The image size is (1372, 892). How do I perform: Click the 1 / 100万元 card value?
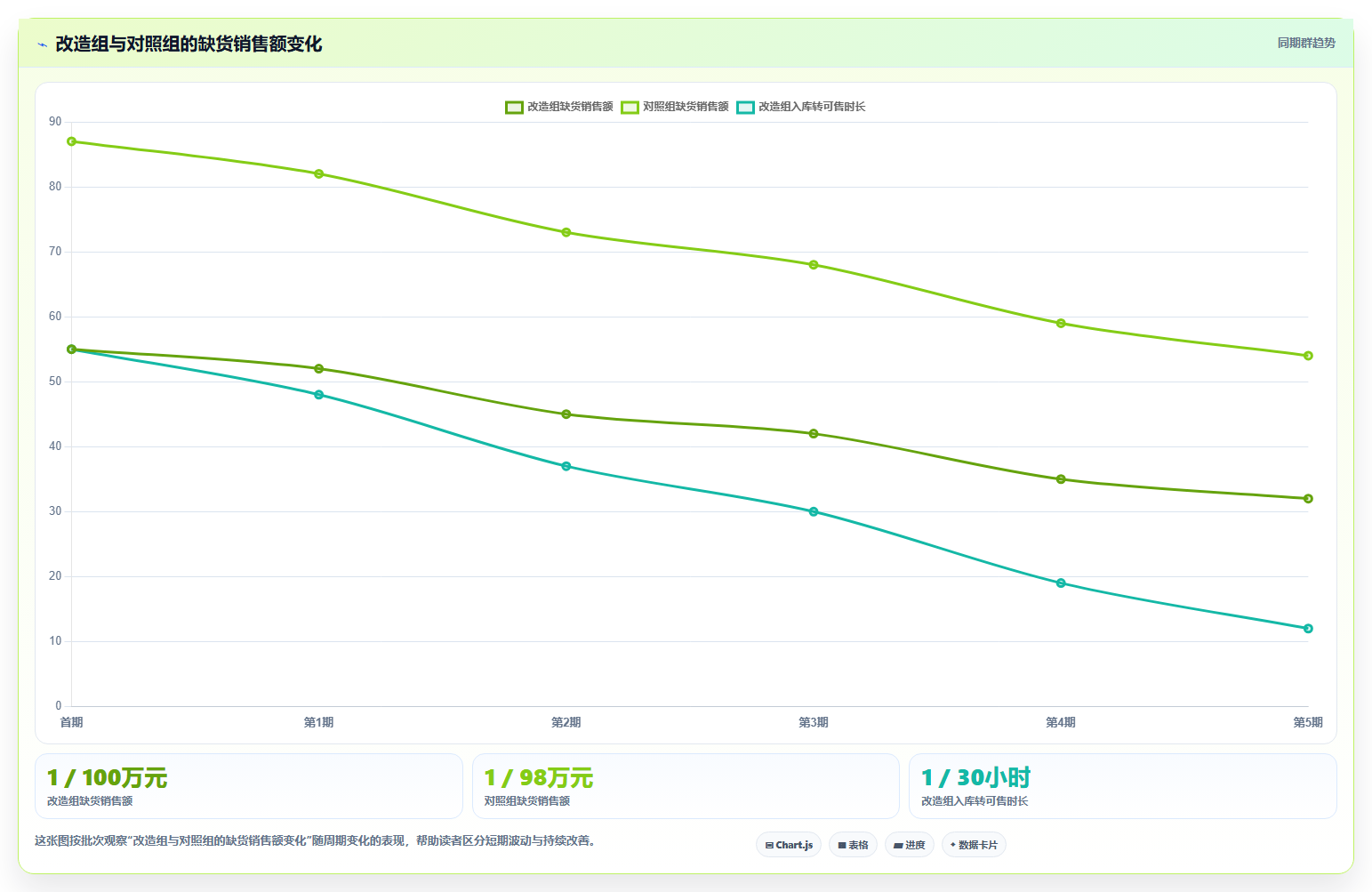pos(107,778)
